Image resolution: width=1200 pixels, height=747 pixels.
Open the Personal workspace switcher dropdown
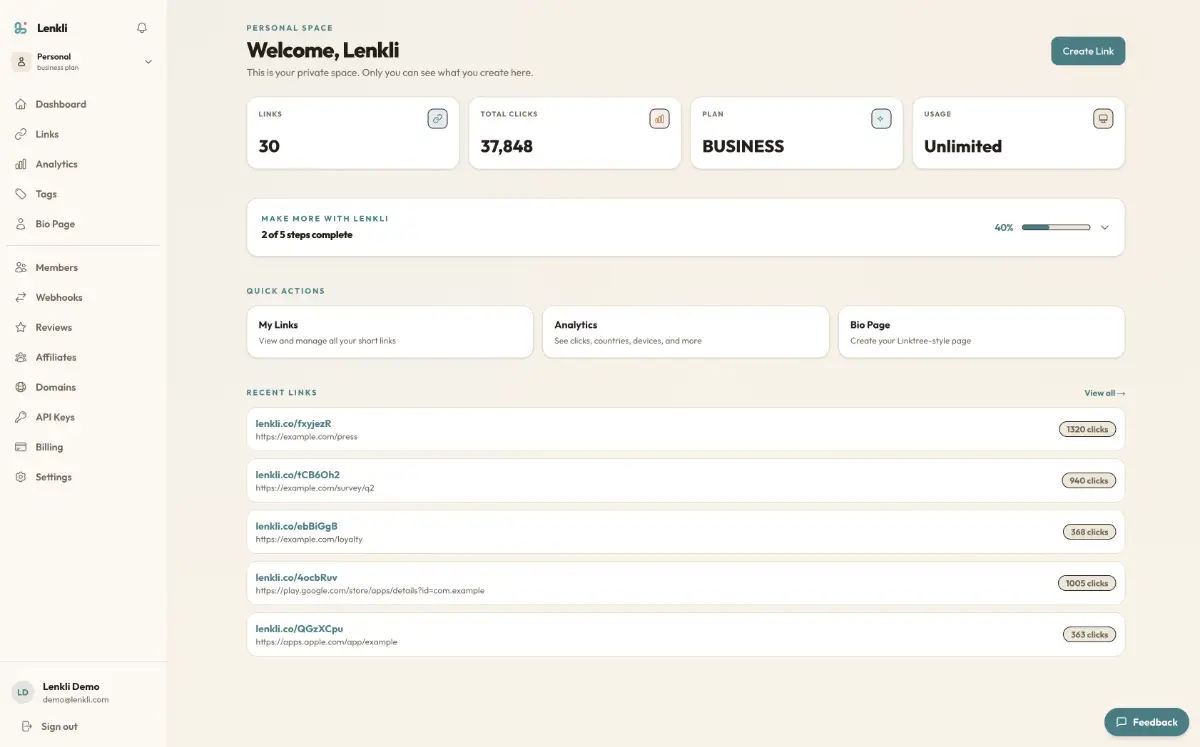pyautogui.click(x=83, y=61)
